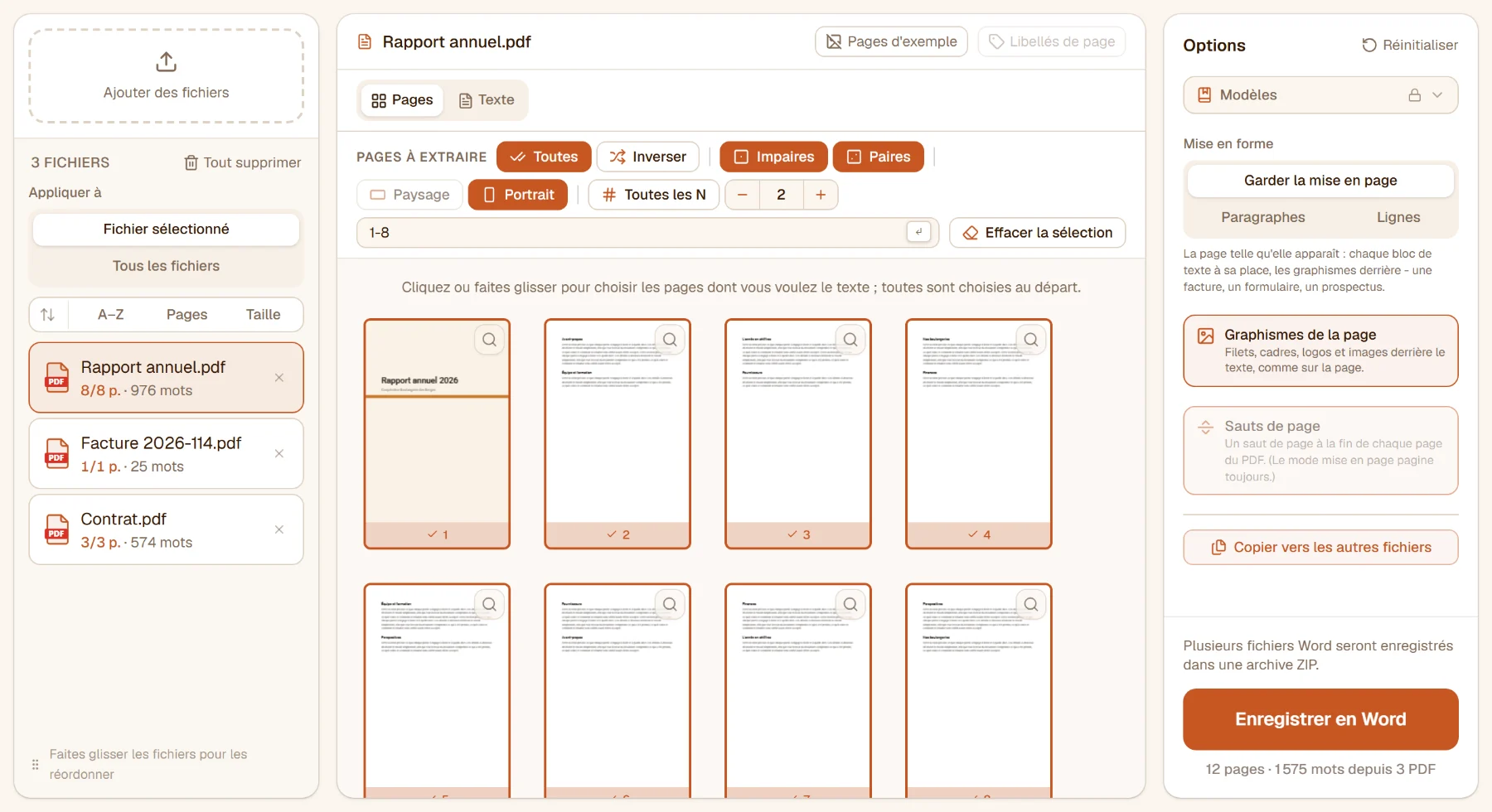Decrease the Toutes les N value

point(743,195)
